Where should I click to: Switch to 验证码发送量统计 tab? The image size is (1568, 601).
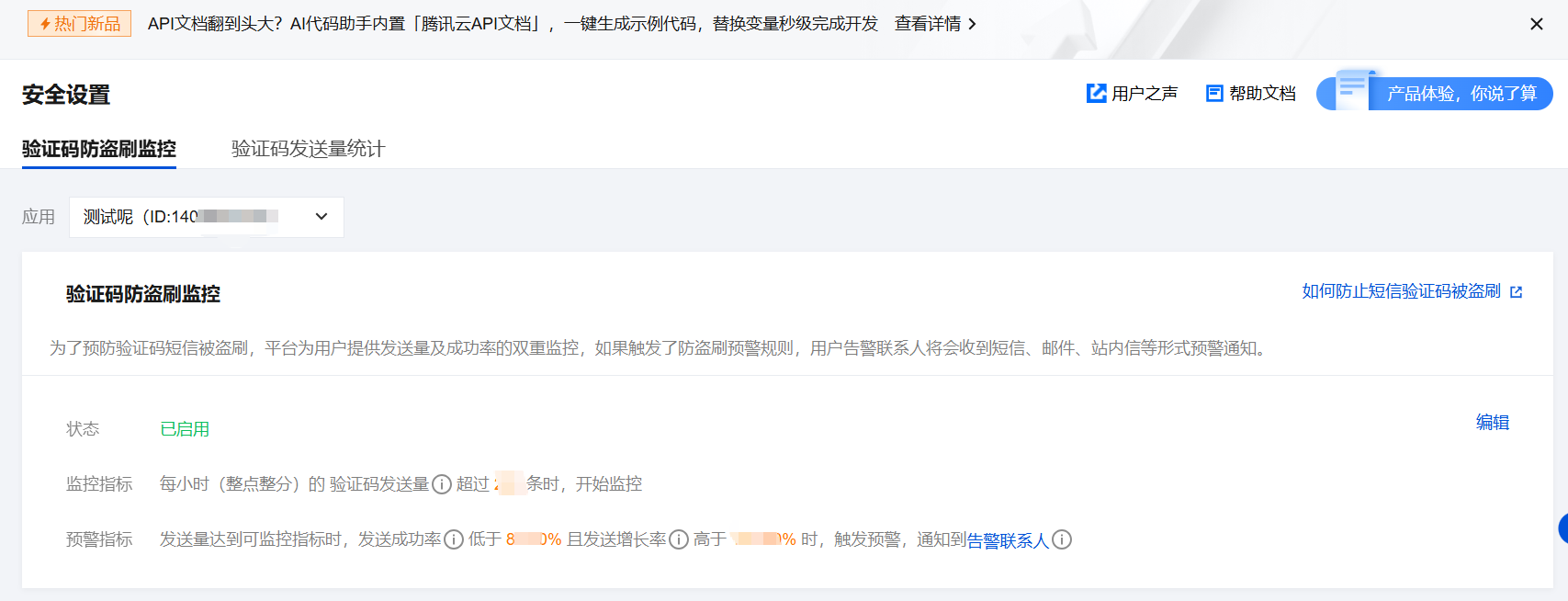[309, 149]
